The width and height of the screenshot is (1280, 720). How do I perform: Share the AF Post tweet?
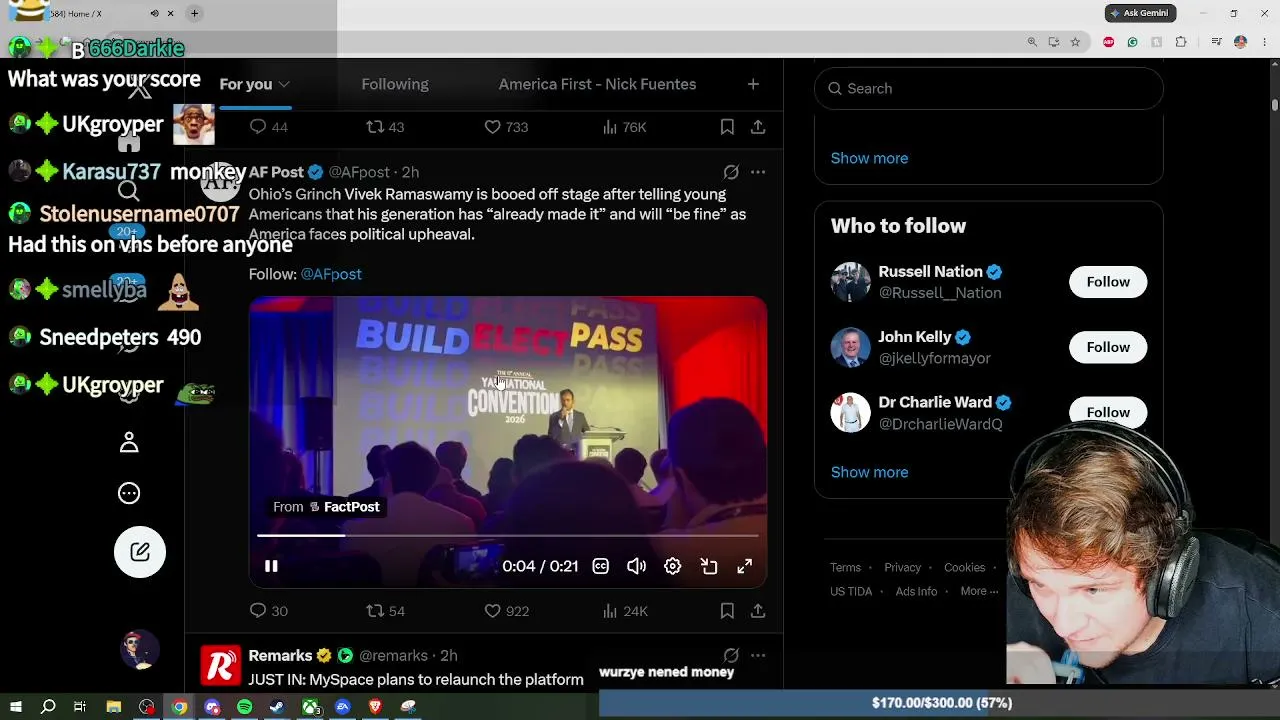[758, 611]
